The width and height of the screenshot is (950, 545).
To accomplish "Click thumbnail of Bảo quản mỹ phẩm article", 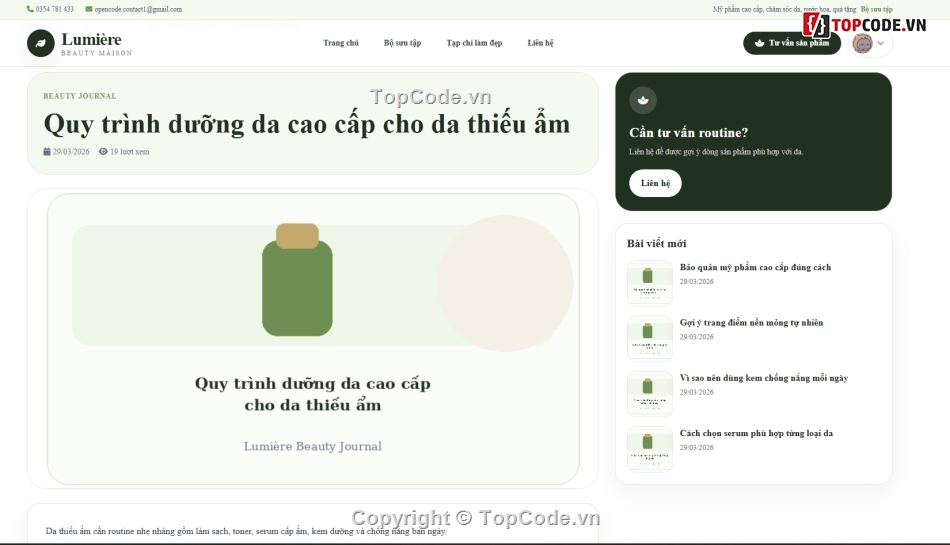I will pyautogui.click(x=649, y=283).
